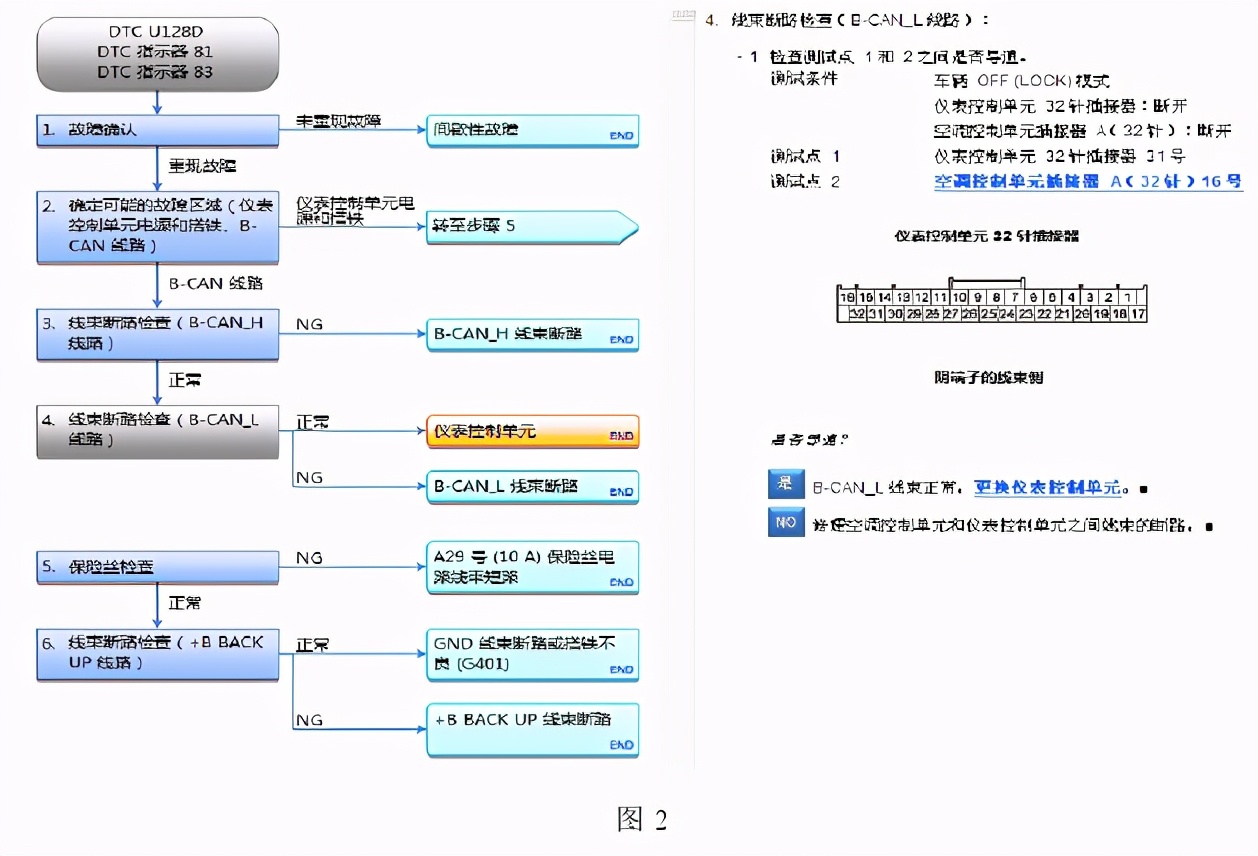Click the blue 是 answer button
Screen dimensions: 1258x856
click(x=786, y=484)
